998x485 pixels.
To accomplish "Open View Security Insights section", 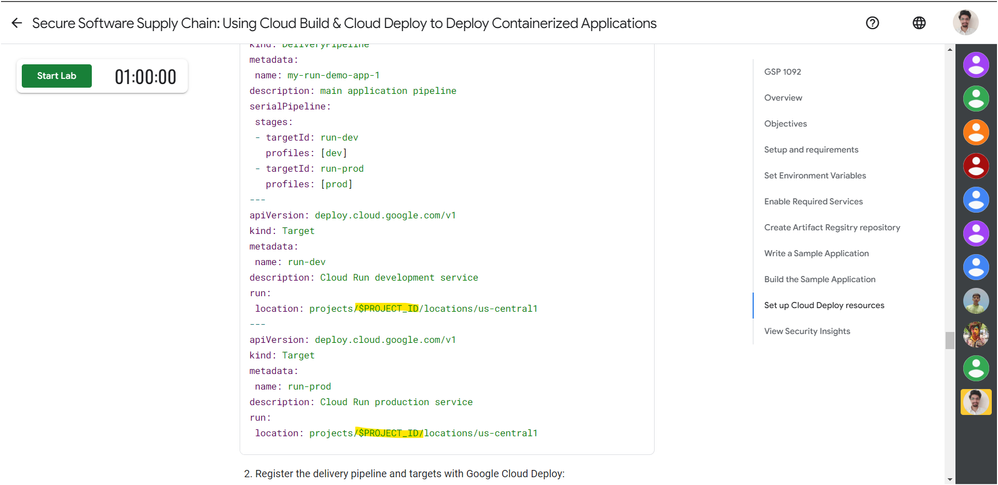I will [x=807, y=331].
